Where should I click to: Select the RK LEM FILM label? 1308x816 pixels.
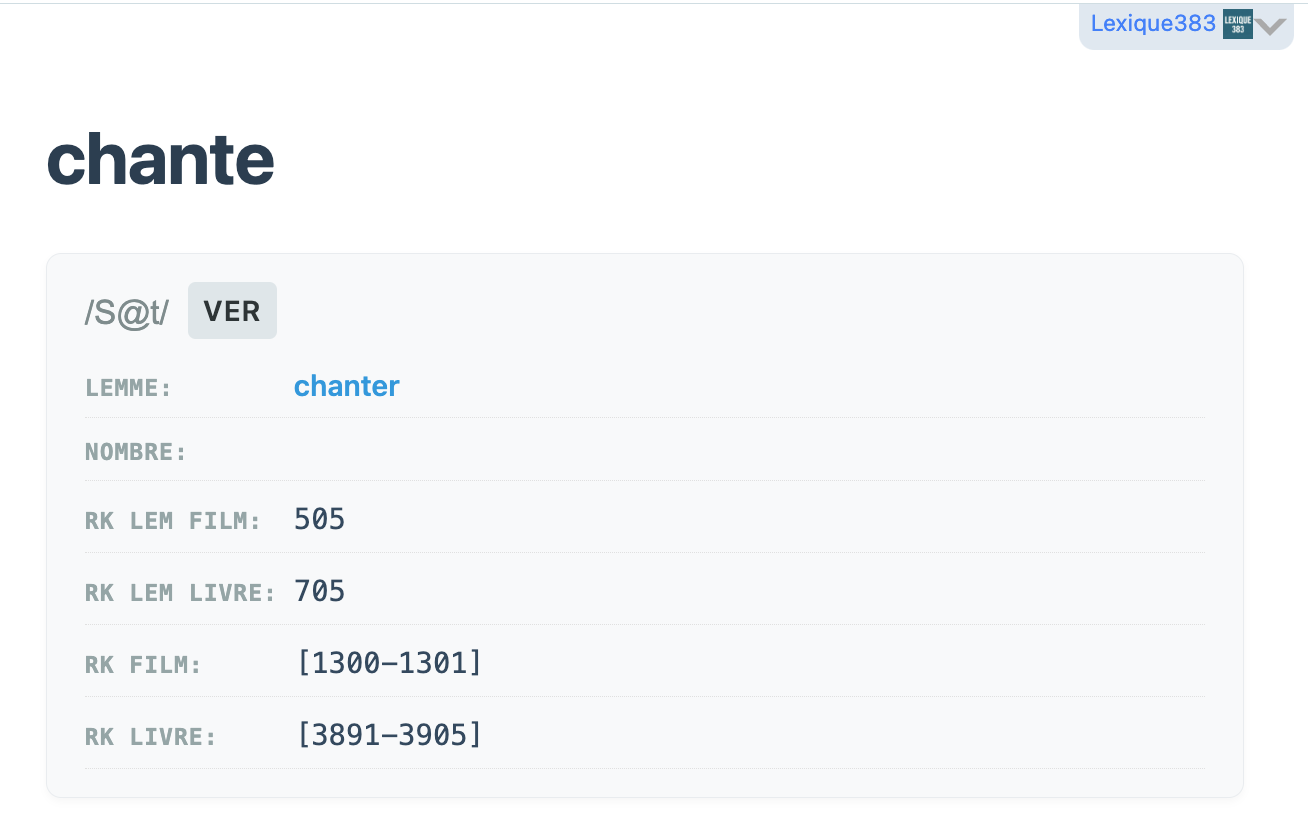click(x=173, y=520)
